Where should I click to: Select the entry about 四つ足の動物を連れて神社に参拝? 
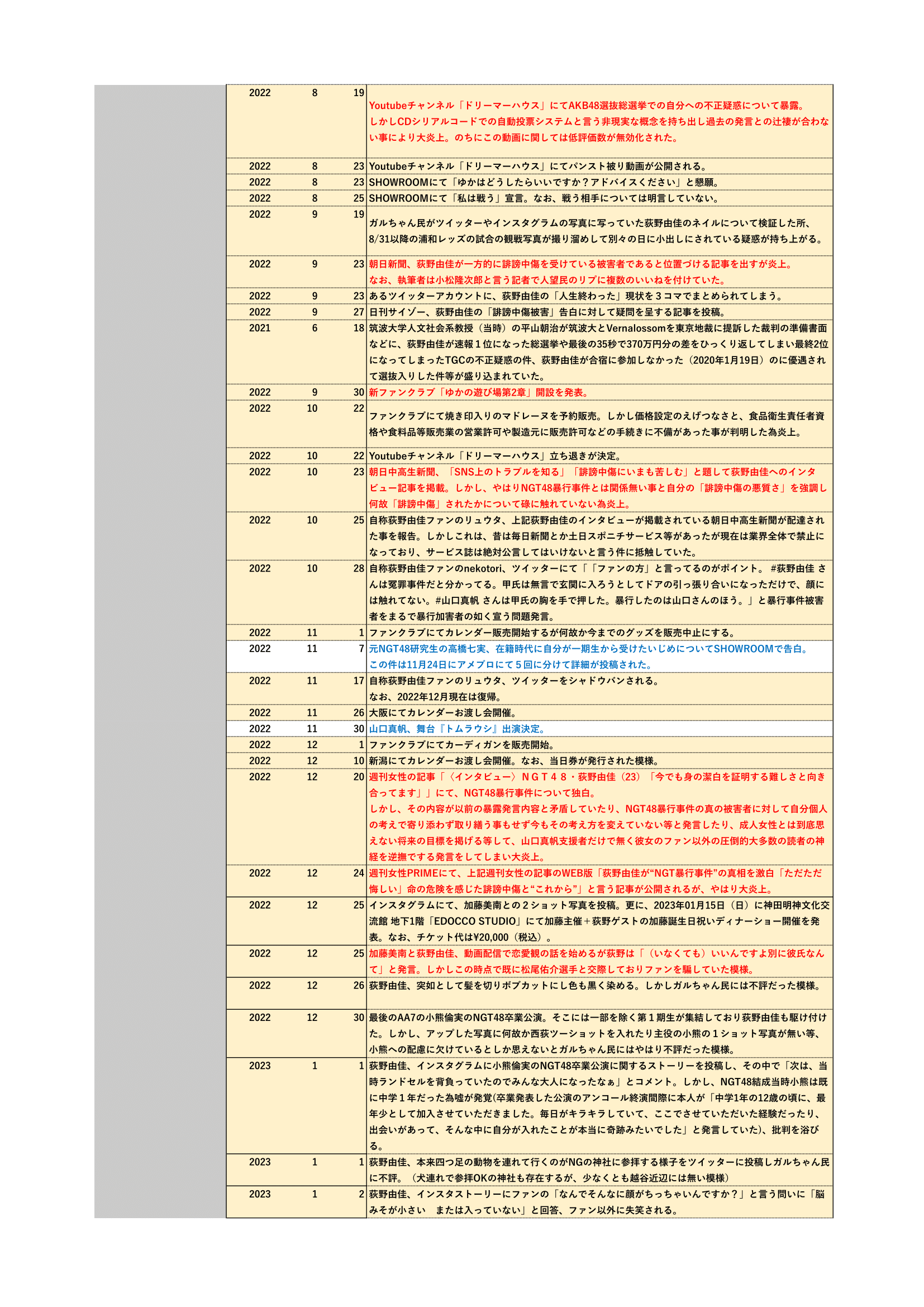coord(599,1170)
